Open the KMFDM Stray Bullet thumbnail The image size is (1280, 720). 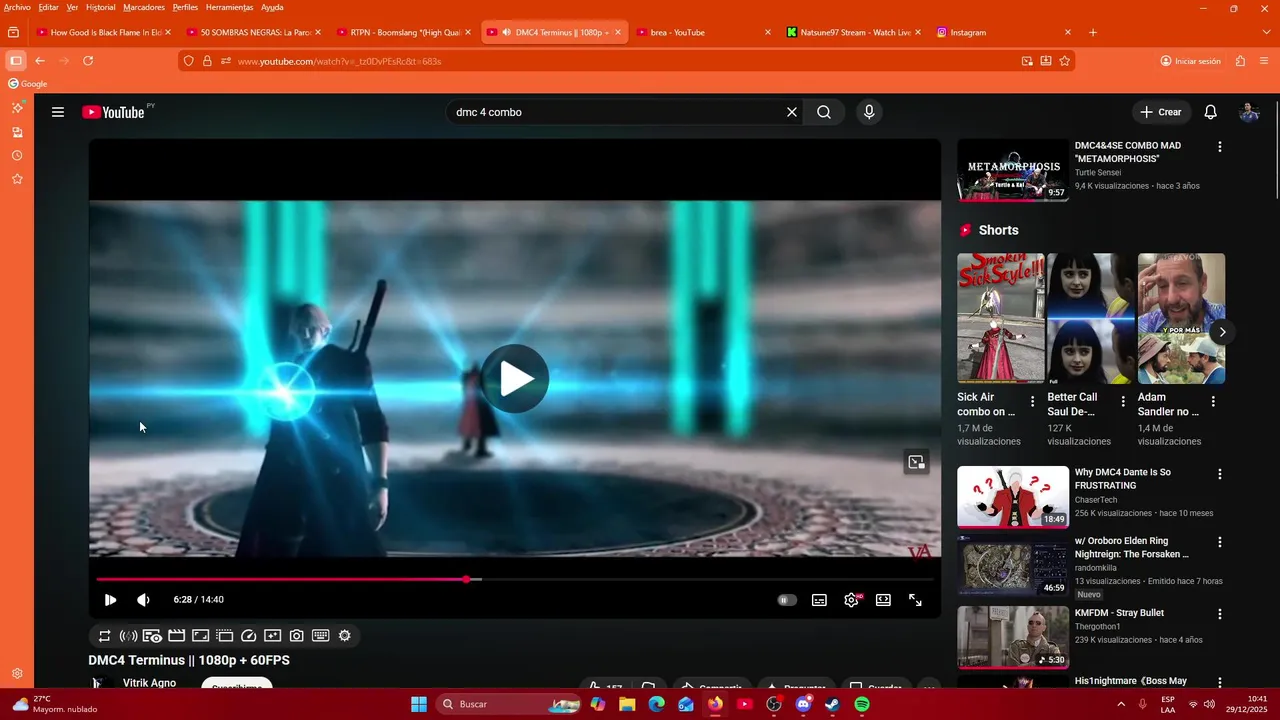coord(1013,637)
